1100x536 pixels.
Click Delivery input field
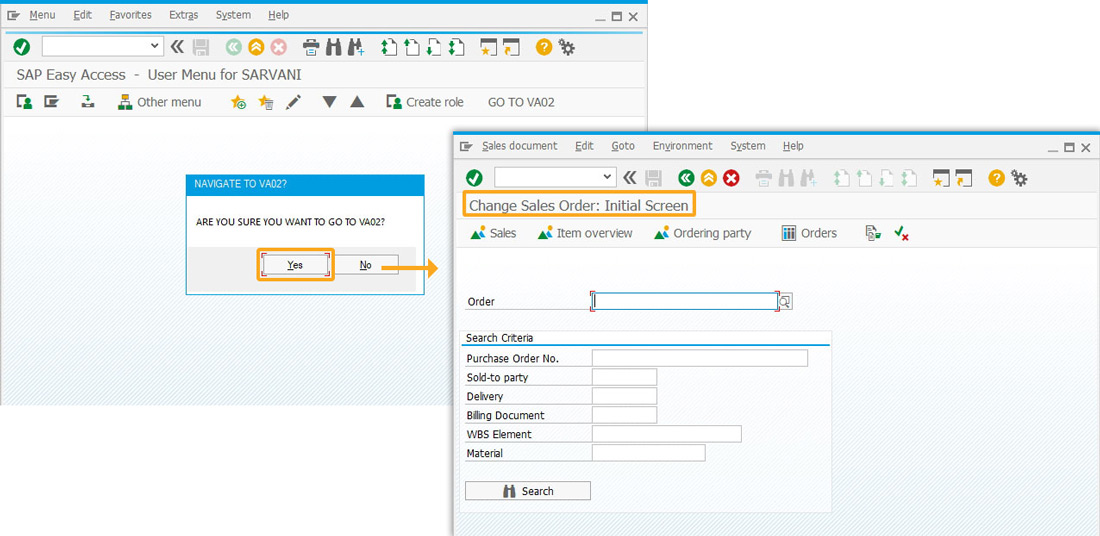tap(624, 396)
